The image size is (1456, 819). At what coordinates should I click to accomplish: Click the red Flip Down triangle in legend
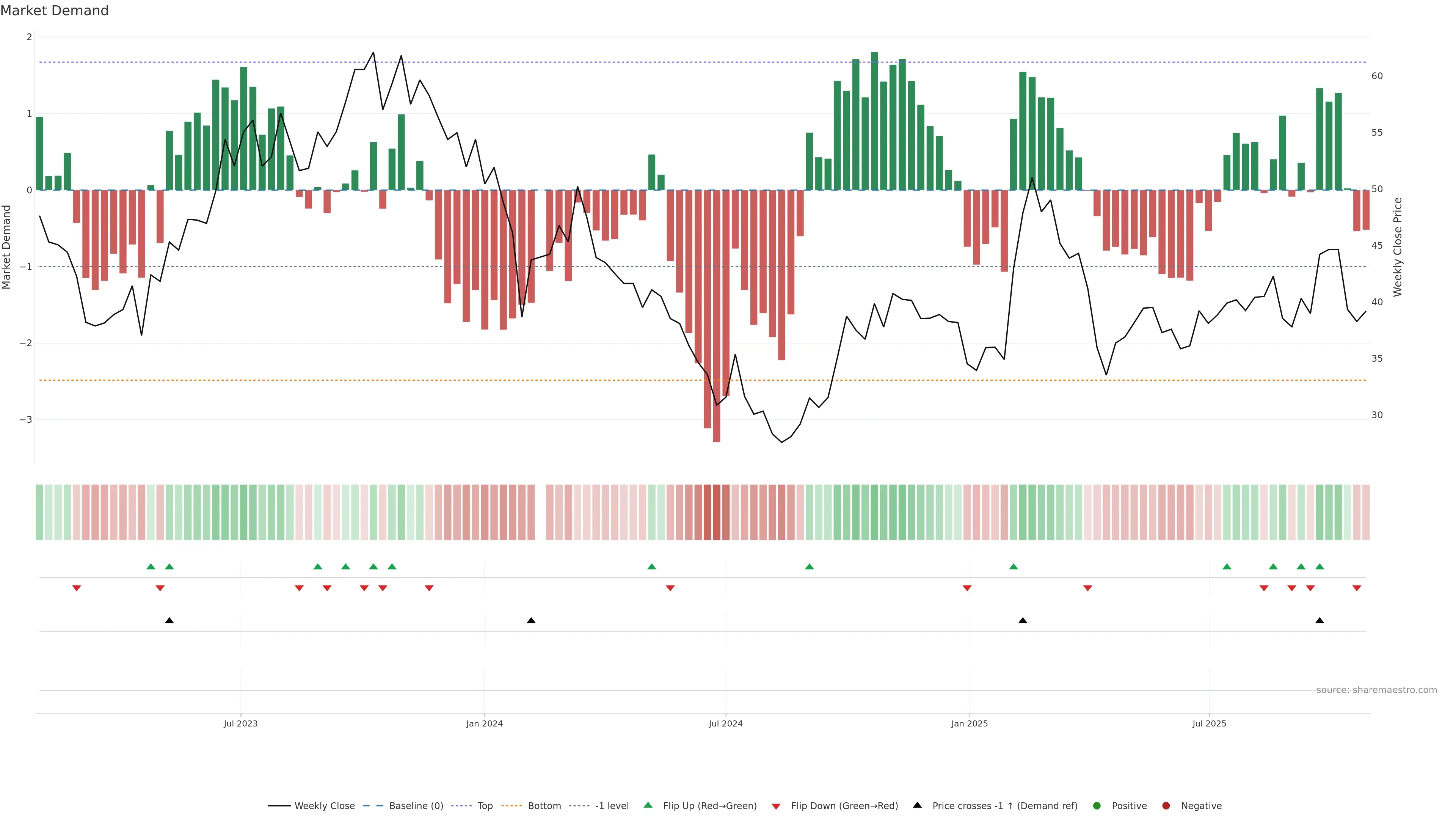point(776,806)
